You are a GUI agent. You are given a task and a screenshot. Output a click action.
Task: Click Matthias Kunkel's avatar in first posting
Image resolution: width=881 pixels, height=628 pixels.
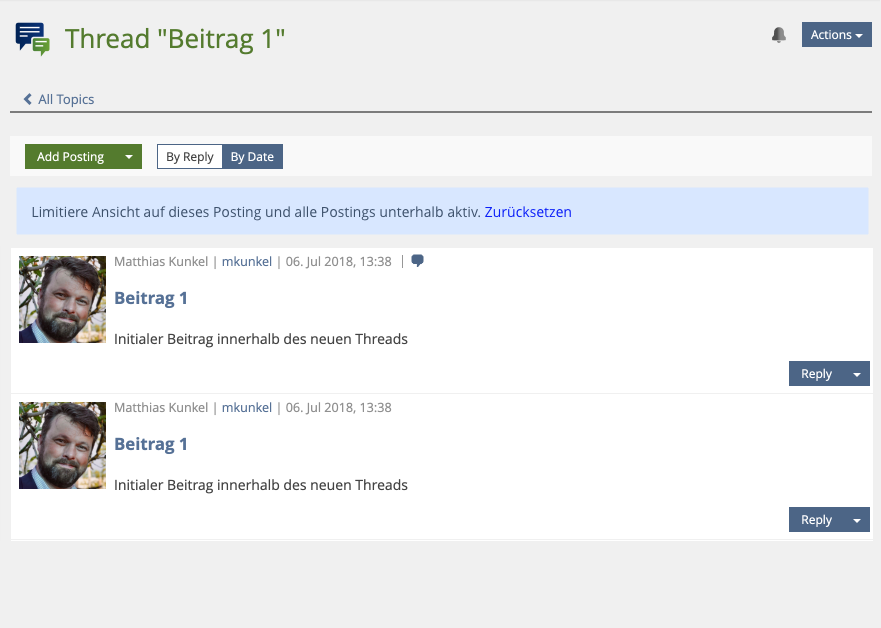click(x=62, y=299)
